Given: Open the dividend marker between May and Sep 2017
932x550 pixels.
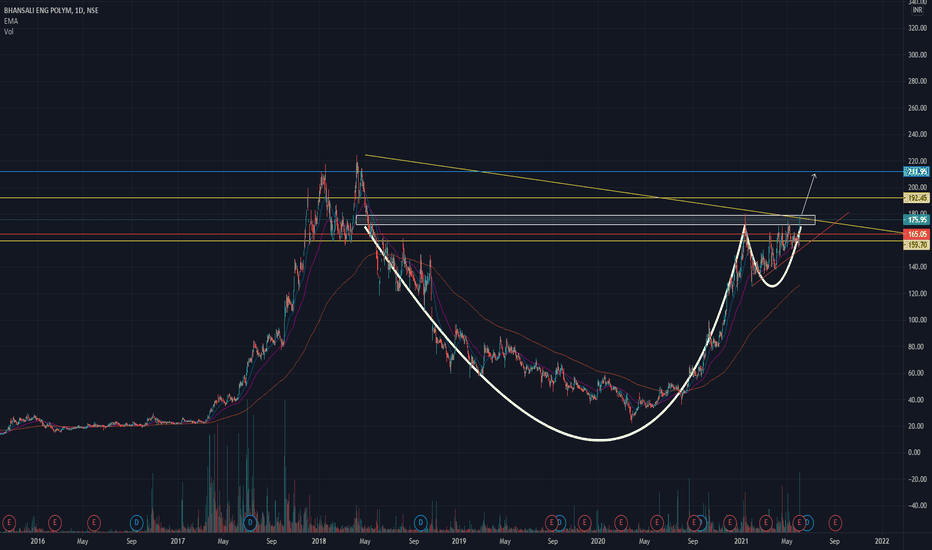Looking at the screenshot, I should pos(250,523).
